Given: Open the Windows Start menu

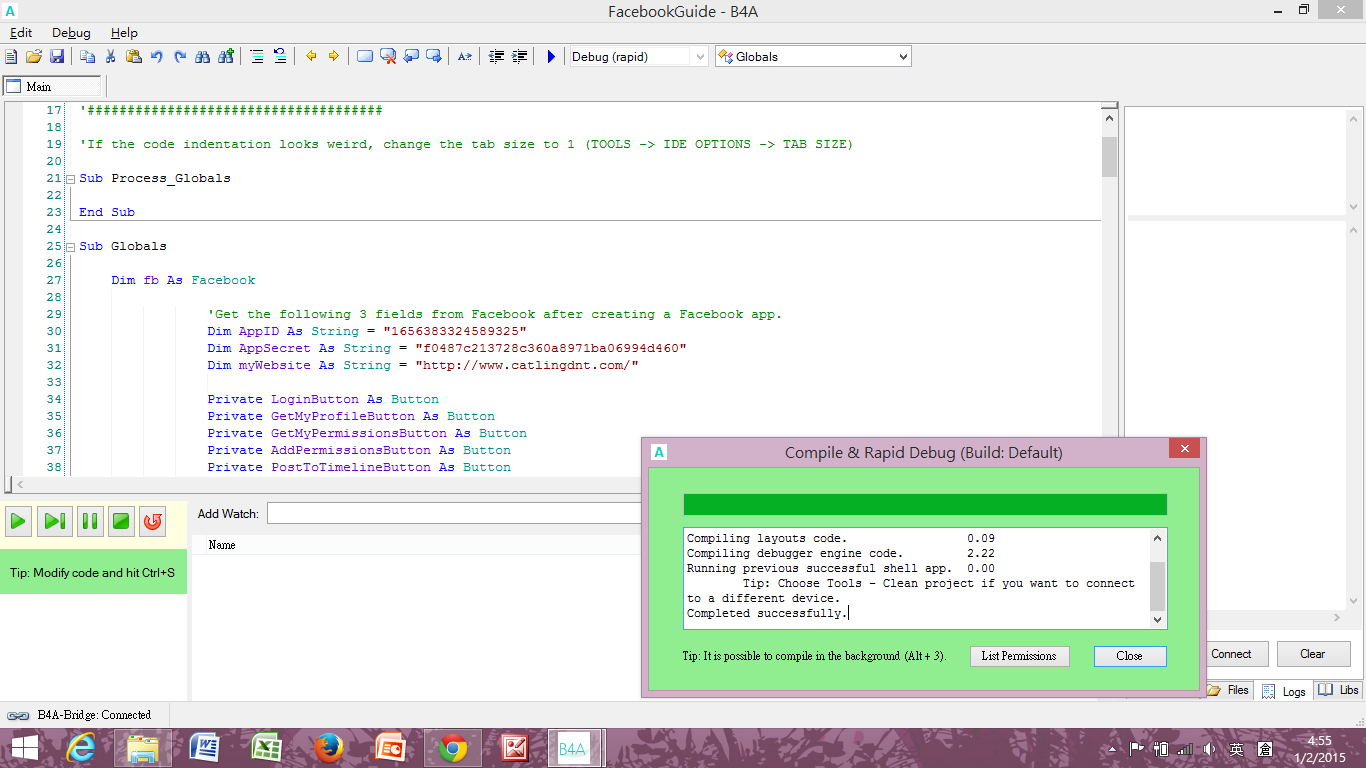Looking at the screenshot, I should coord(25,748).
